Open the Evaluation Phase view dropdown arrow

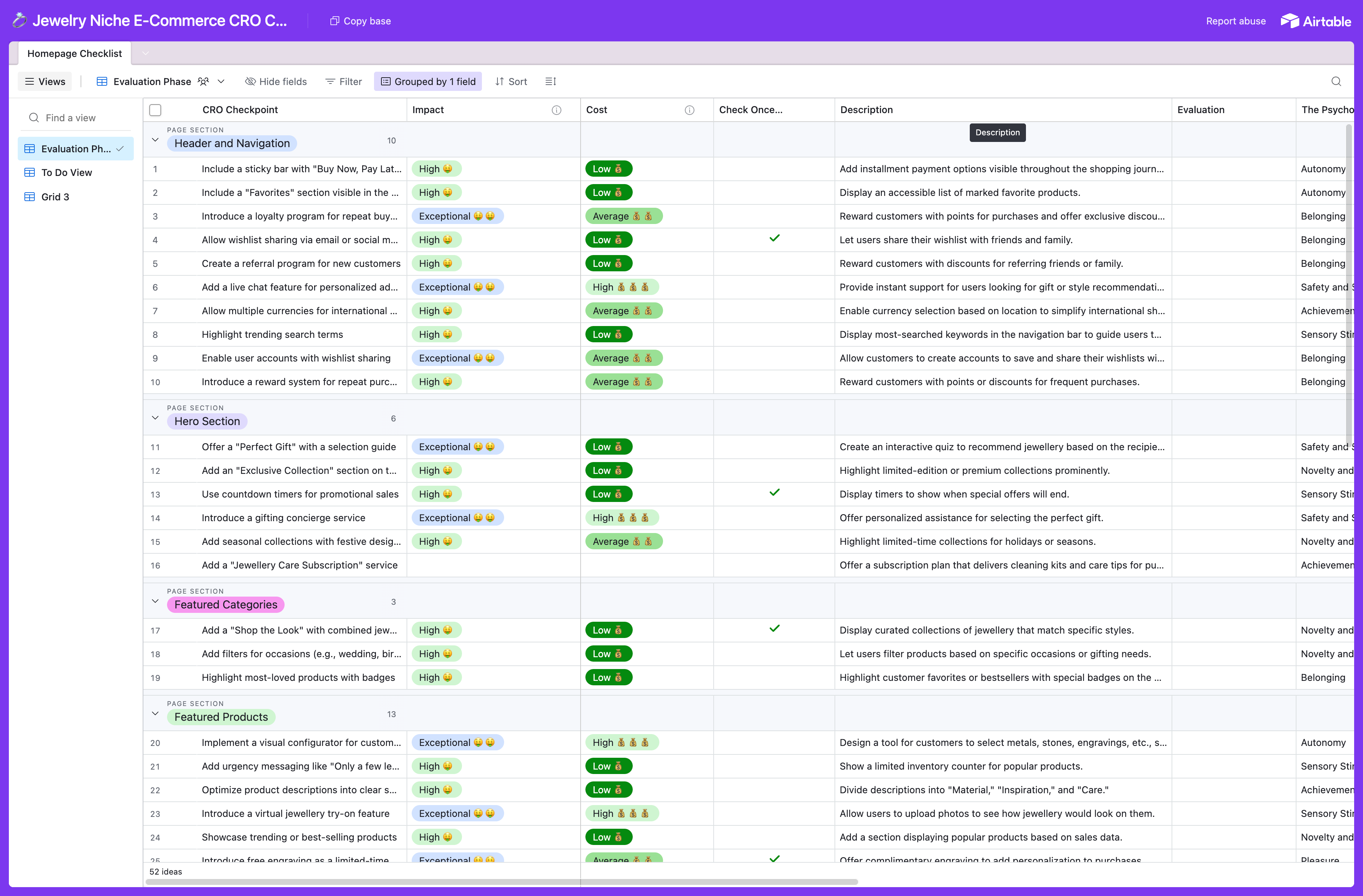coord(221,81)
